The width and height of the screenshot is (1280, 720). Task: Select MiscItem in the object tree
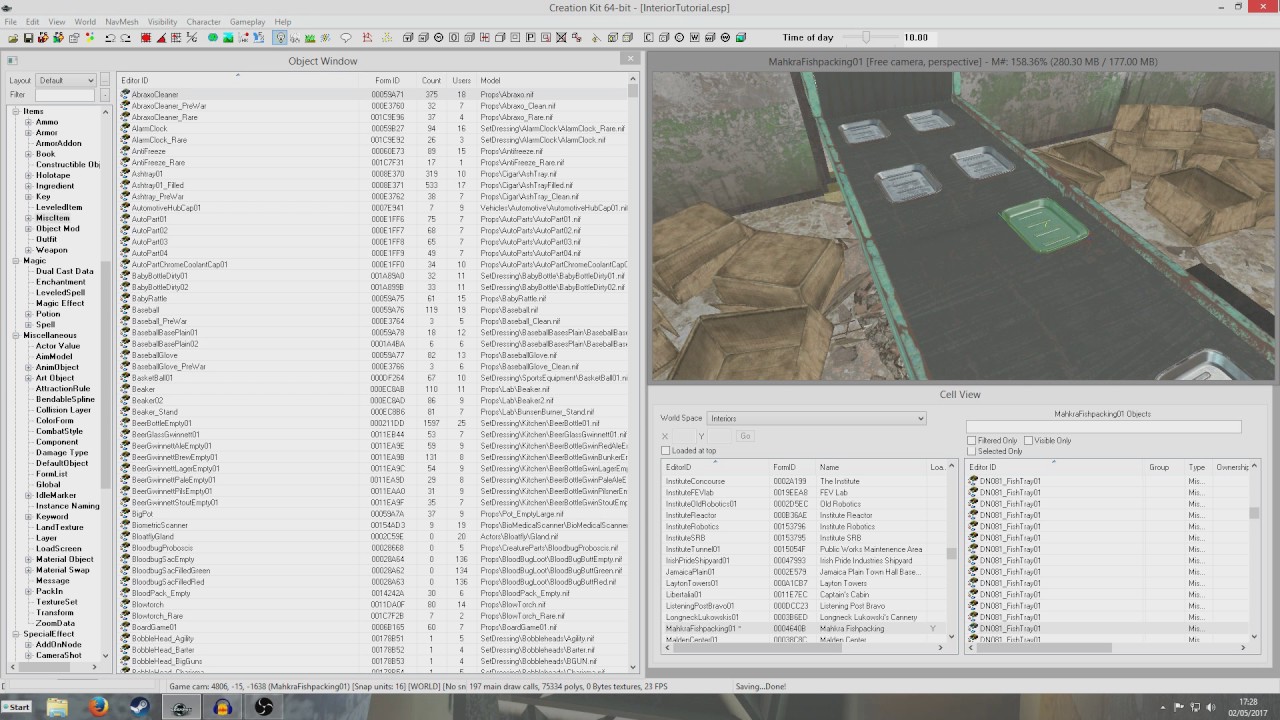click(53, 218)
